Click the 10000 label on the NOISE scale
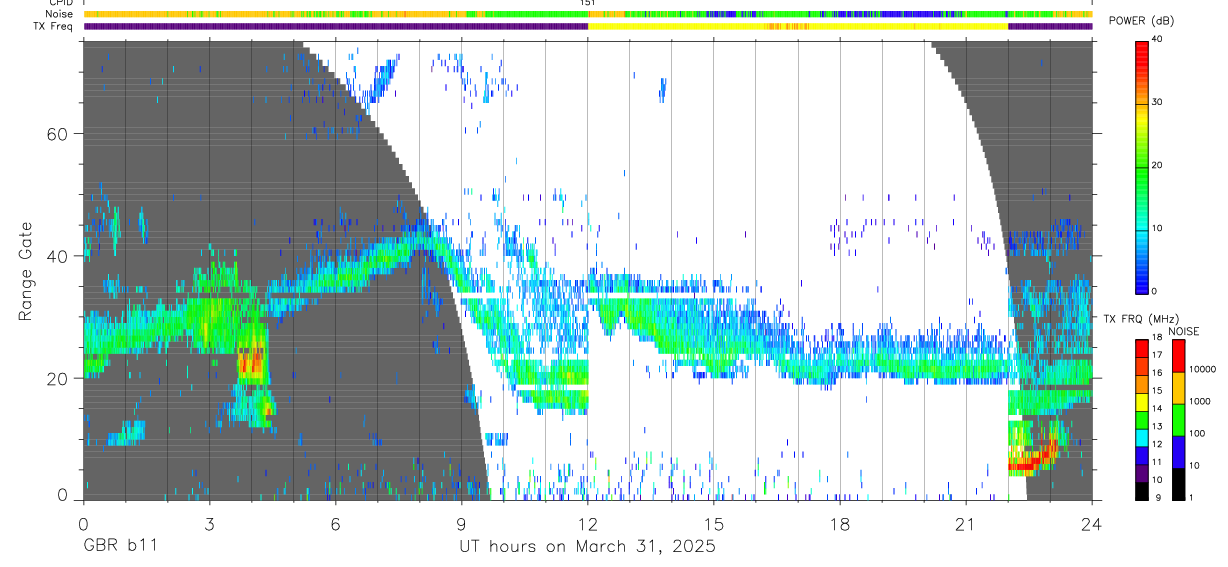1228x567 pixels. (x=1202, y=369)
